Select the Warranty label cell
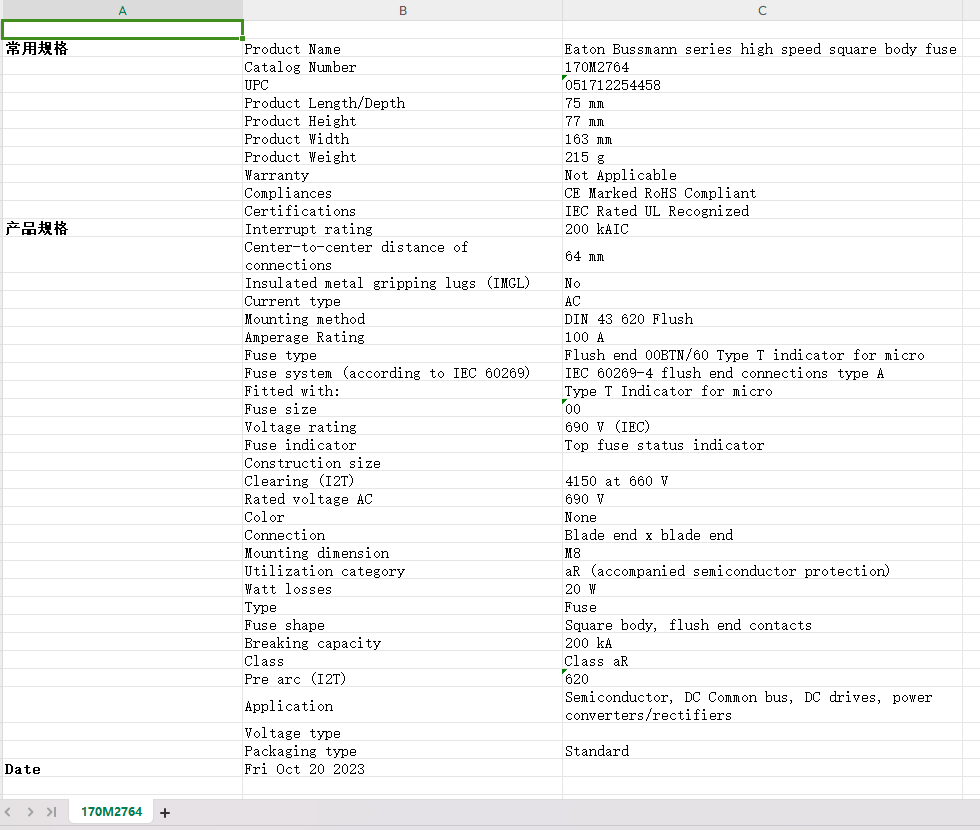The height and width of the screenshot is (830, 980). [x=402, y=175]
